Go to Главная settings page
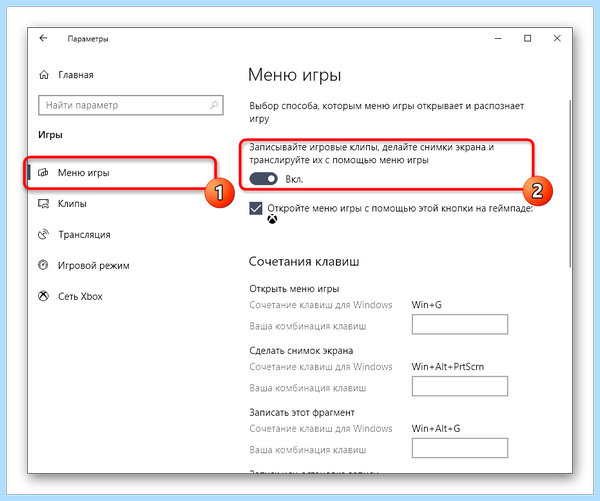The width and height of the screenshot is (600, 501). coord(76,75)
